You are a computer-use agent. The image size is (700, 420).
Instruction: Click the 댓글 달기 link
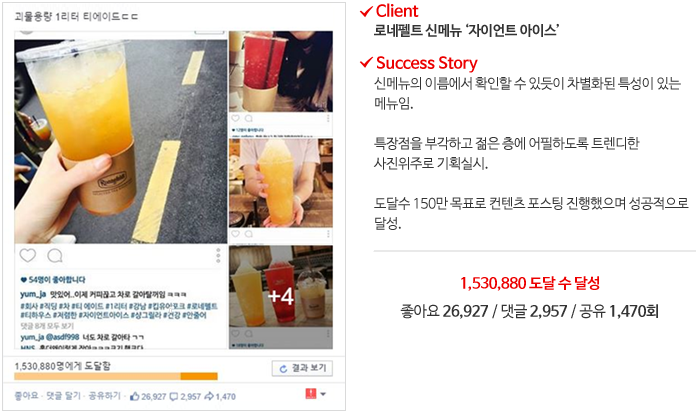click(x=64, y=396)
